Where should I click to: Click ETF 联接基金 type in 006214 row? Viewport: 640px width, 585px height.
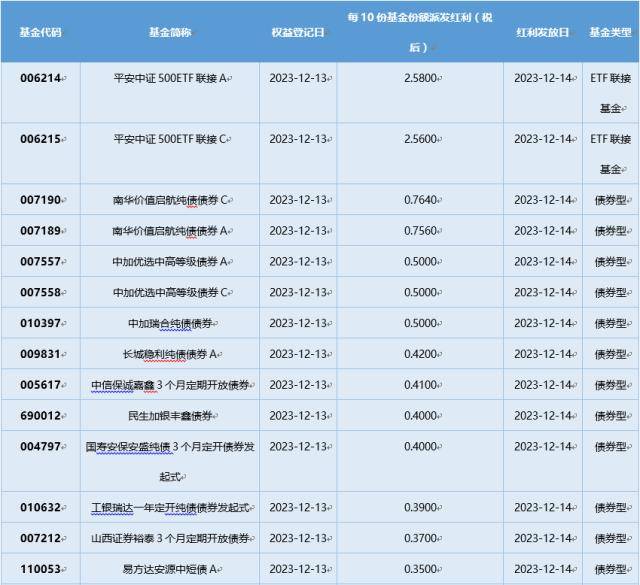pos(611,93)
